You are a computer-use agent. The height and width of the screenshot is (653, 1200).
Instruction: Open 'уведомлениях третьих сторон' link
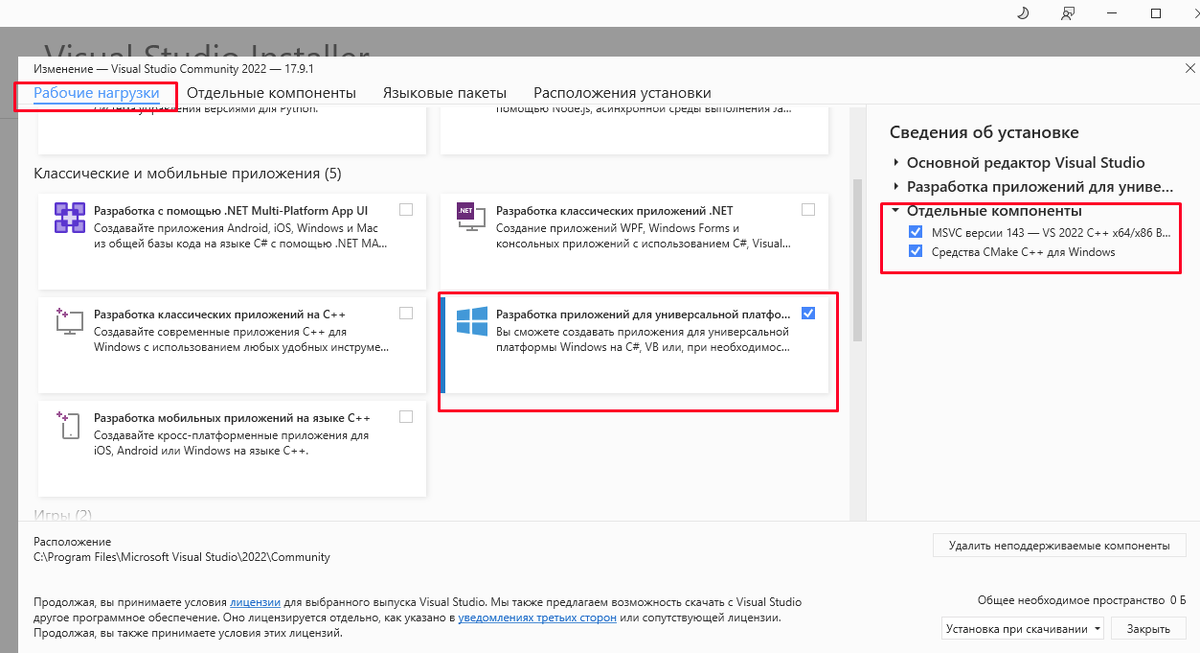pyautogui.click(x=537, y=619)
